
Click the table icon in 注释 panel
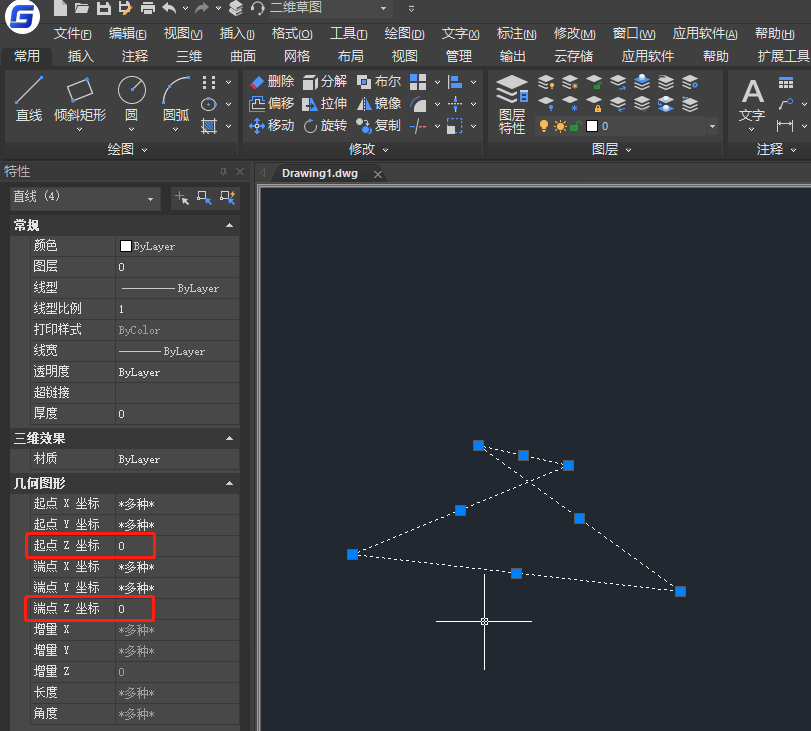tap(786, 82)
